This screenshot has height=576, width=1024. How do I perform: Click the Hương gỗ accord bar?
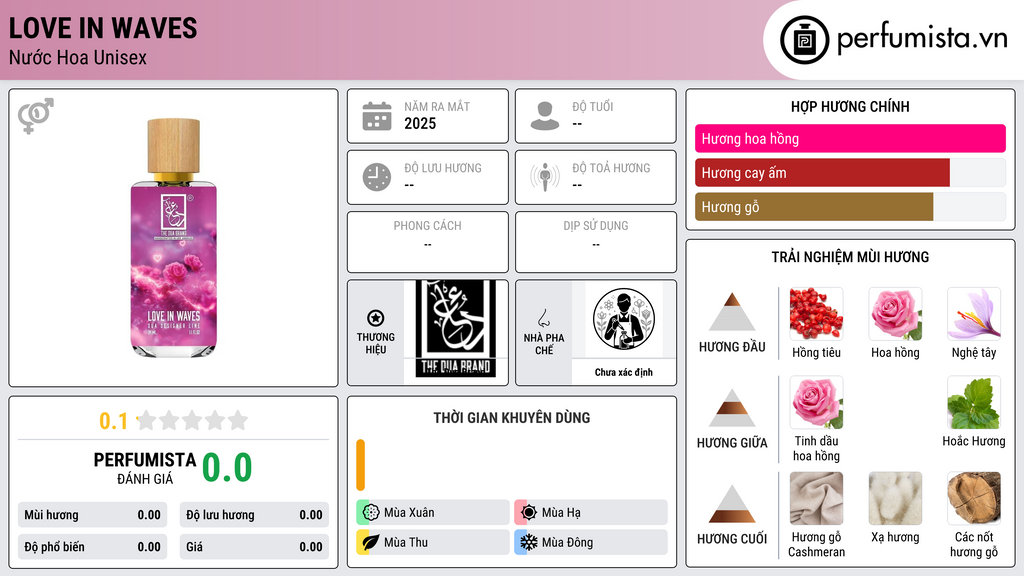coord(814,207)
